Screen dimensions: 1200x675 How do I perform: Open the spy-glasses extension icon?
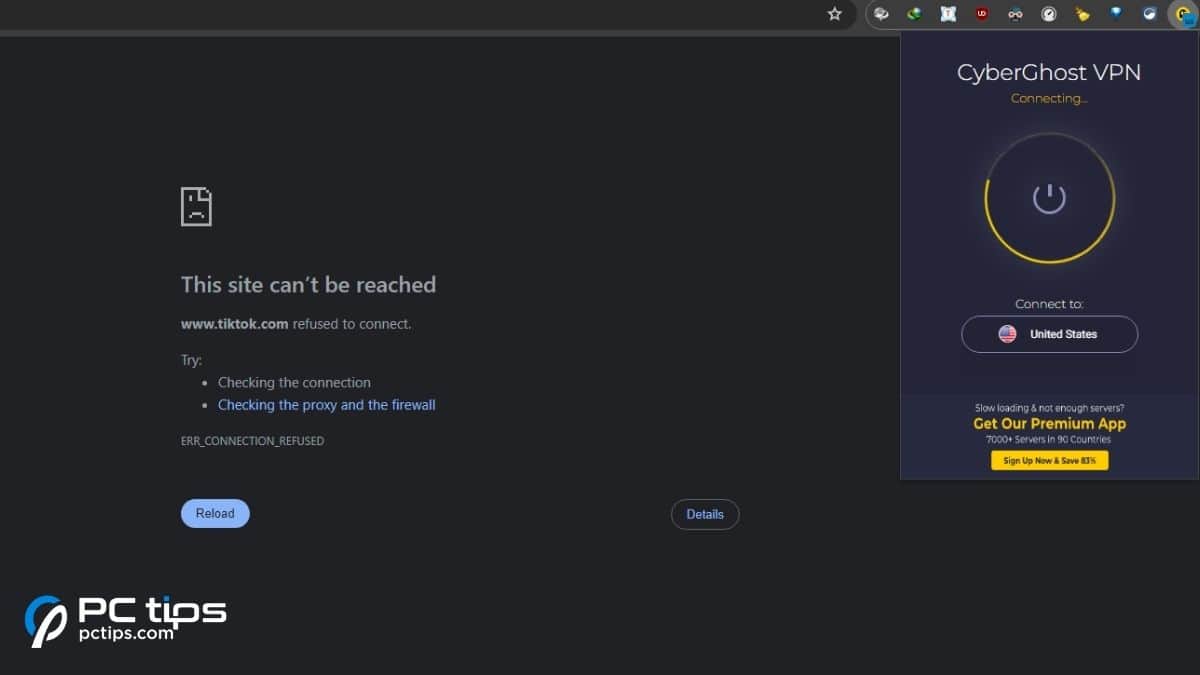[x=1015, y=14]
